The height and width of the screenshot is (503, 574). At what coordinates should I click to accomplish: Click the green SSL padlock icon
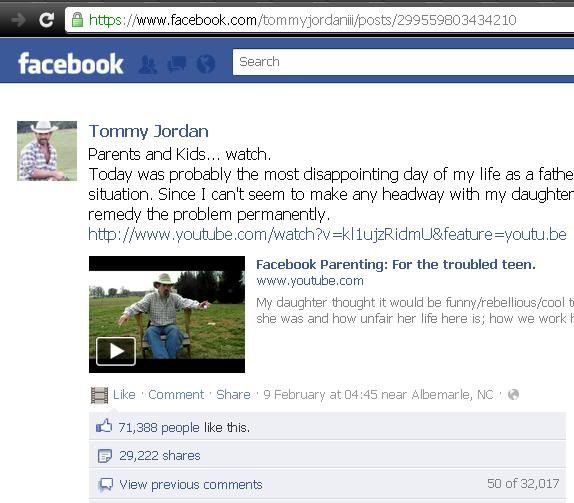click(x=77, y=19)
